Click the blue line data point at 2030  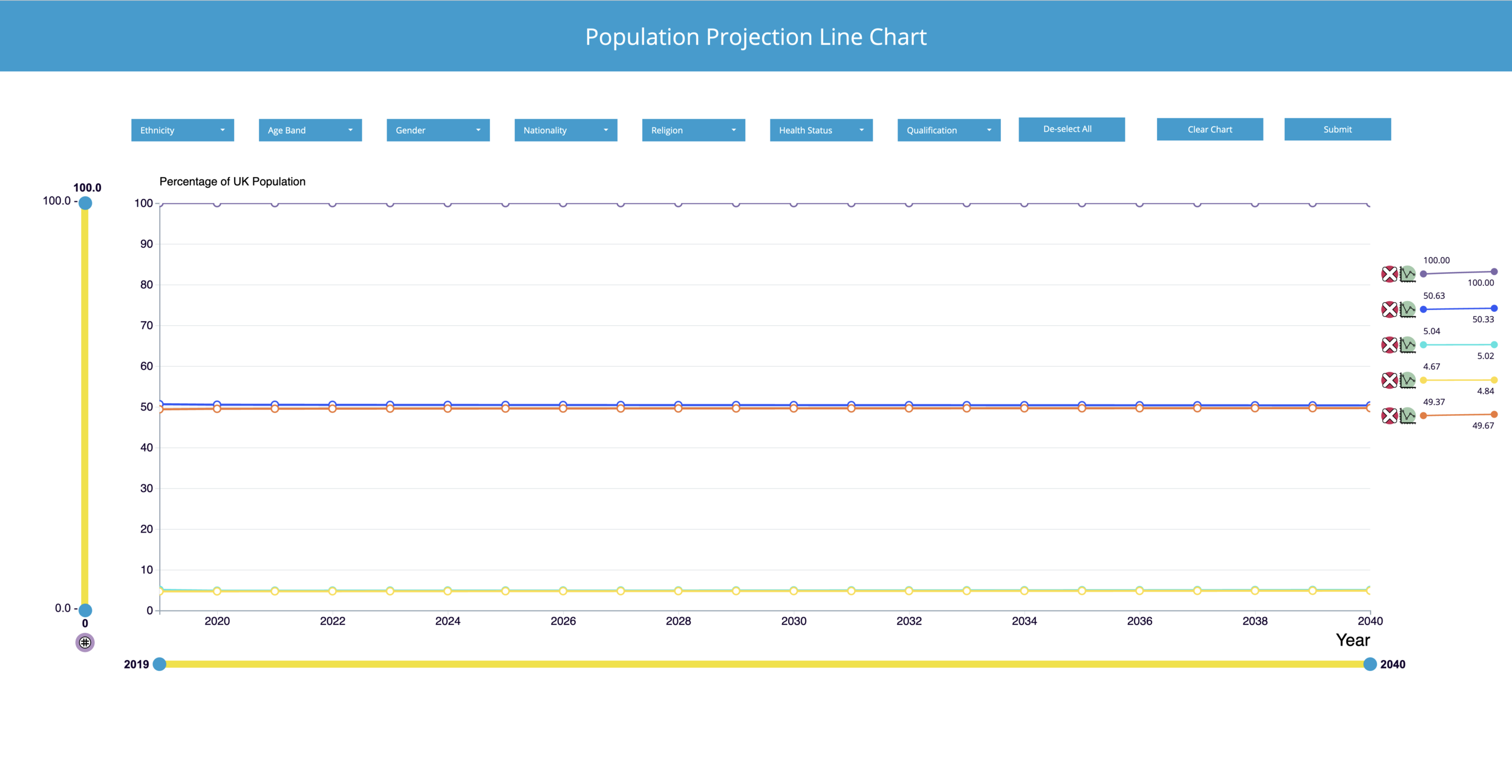tap(793, 405)
